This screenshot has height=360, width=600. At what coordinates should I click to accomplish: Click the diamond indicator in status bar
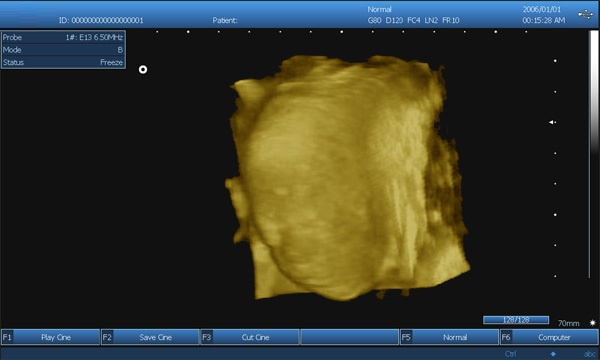[x=553, y=354]
